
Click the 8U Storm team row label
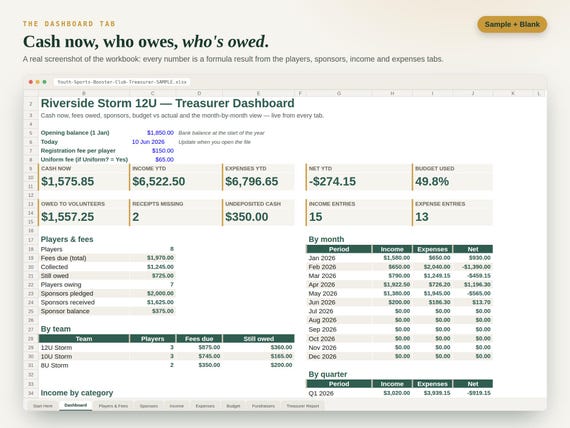click(x=55, y=365)
